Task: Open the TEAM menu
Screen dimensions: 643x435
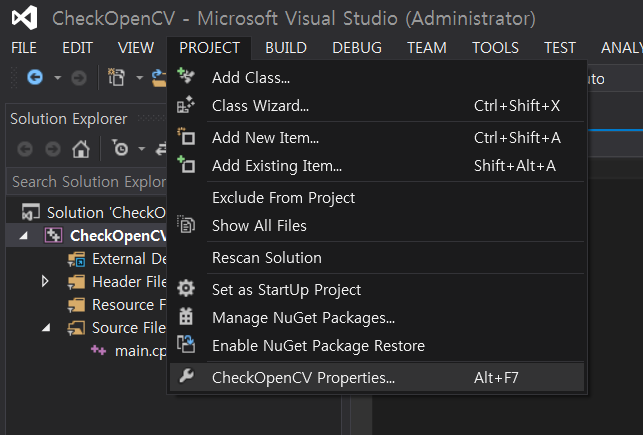Action: 426,48
